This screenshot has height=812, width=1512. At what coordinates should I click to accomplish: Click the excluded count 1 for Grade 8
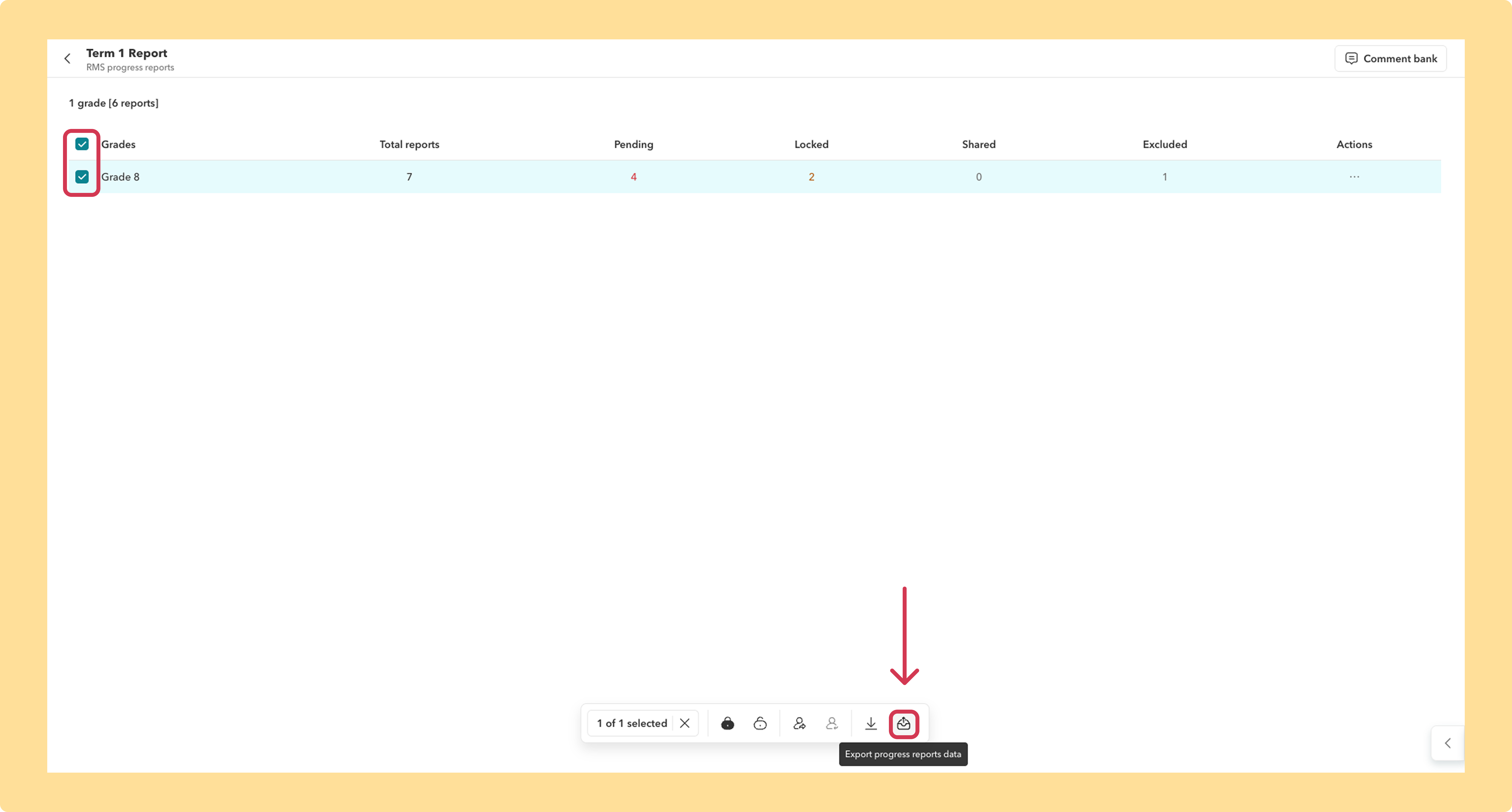[1165, 177]
